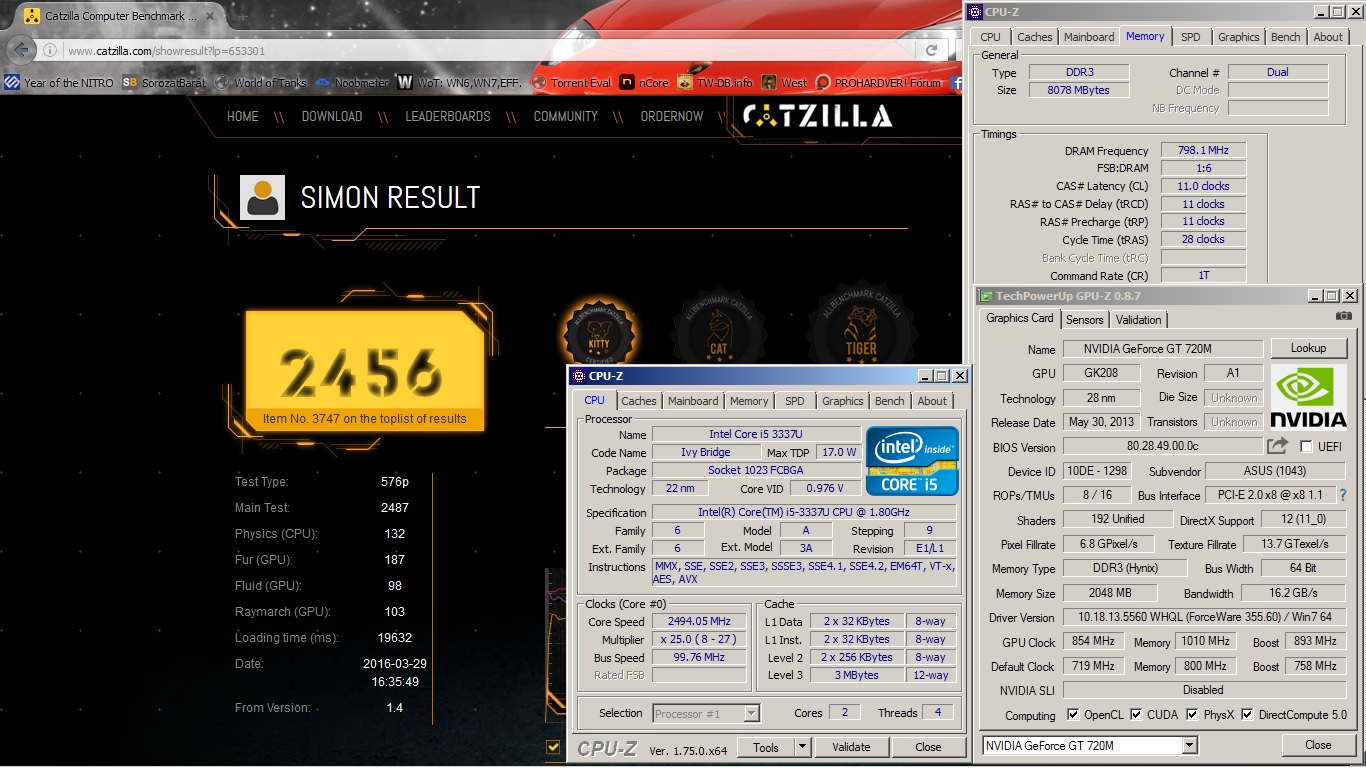Screen dimensions: 1366x768
Task: Click the Catzilla logo
Action: click(x=817, y=116)
